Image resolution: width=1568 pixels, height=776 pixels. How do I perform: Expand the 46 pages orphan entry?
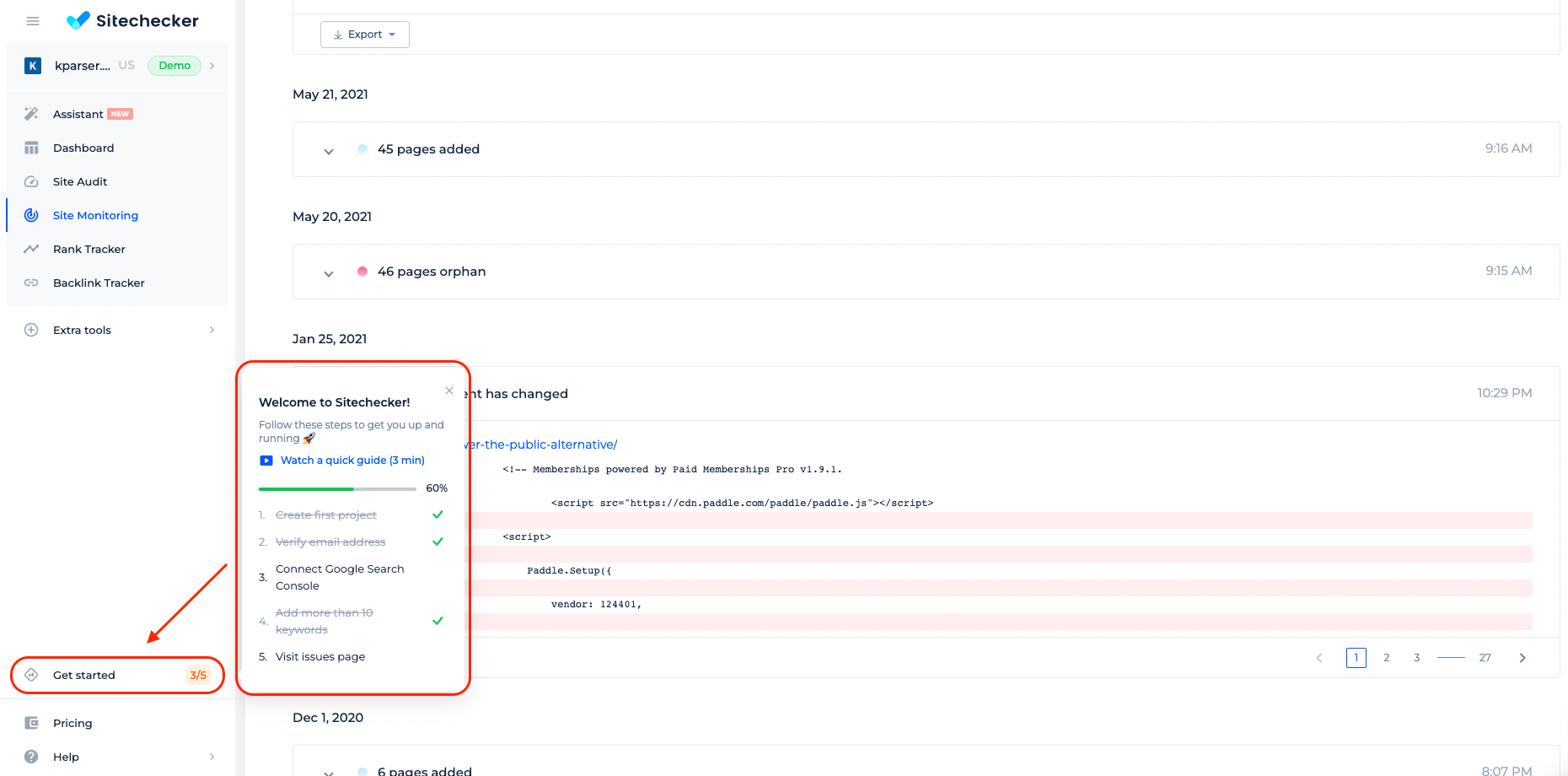(x=329, y=274)
